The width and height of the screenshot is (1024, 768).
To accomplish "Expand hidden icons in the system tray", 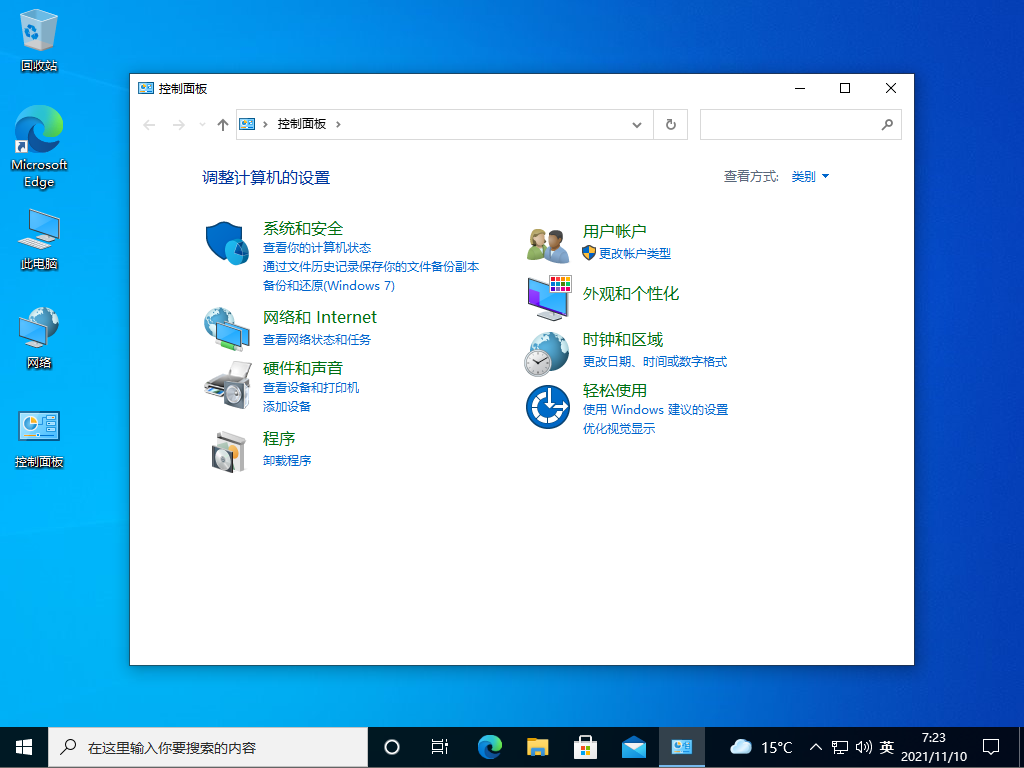I will point(815,747).
